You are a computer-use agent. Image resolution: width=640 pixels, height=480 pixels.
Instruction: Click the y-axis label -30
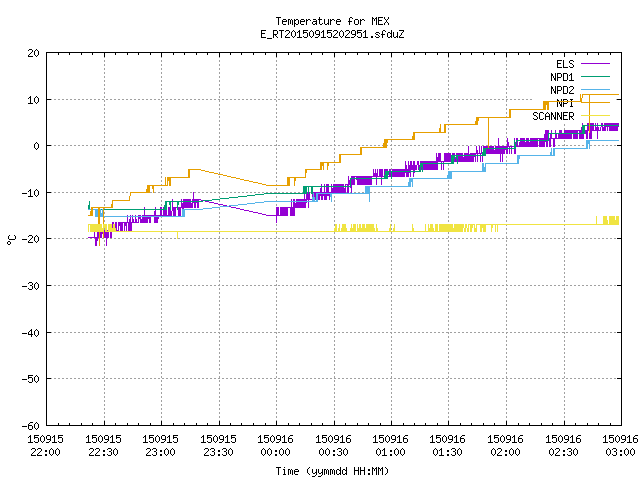point(31,286)
